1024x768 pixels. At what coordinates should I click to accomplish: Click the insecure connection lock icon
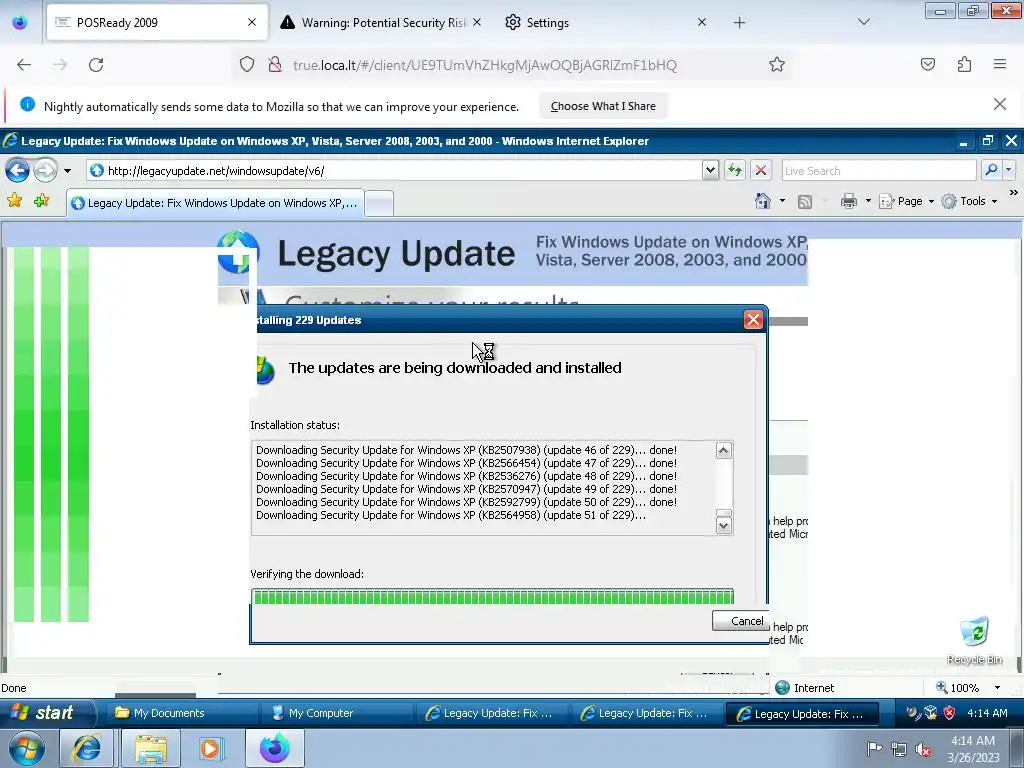click(x=275, y=65)
